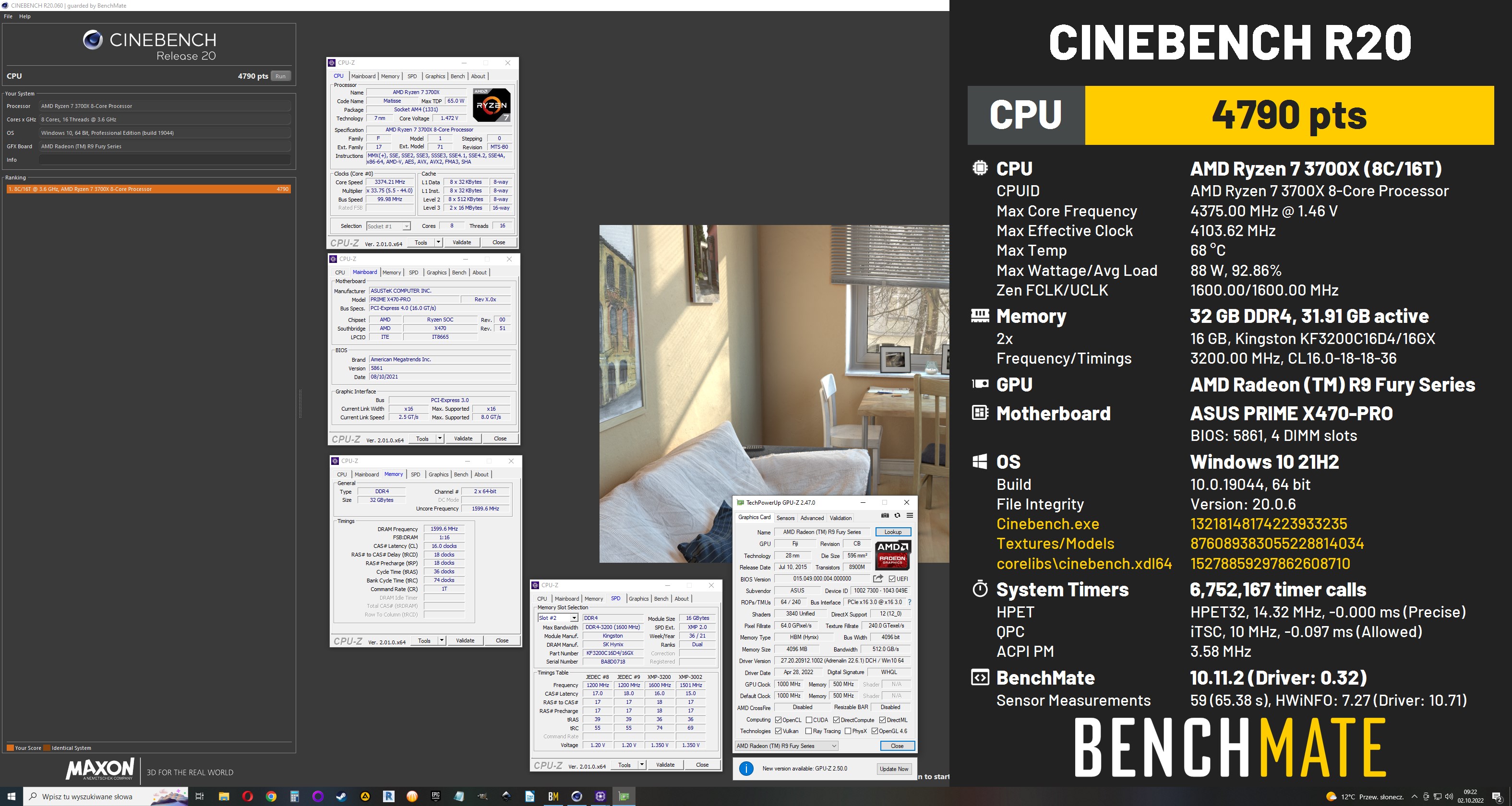Open the Cinebench File menu
Viewport: 1512px width, 806px height.
(x=8, y=16)
